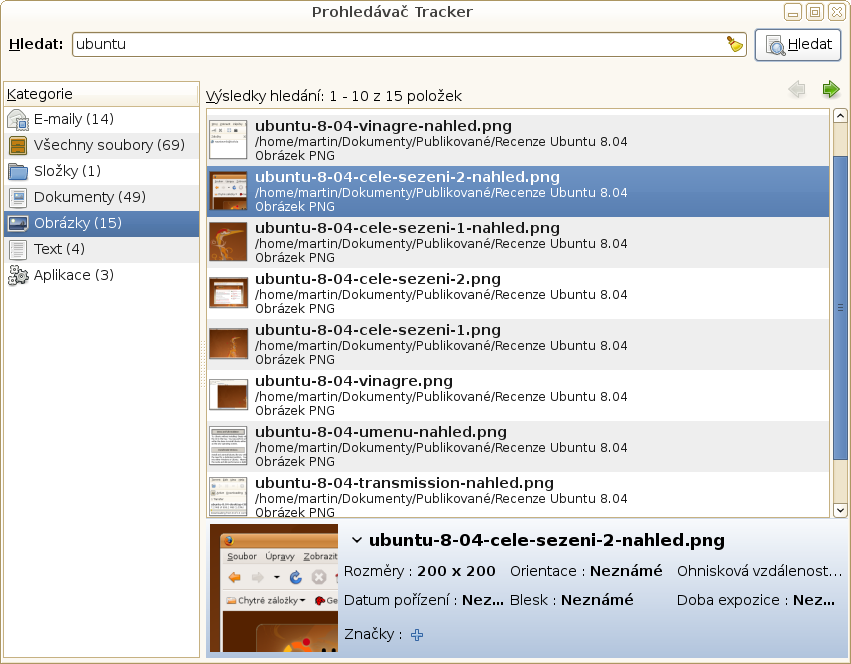This screenshot has width=851, height=664.
Task: Select the E-maily (14) category
Action: pyautogui.click(x=101, y=119)
